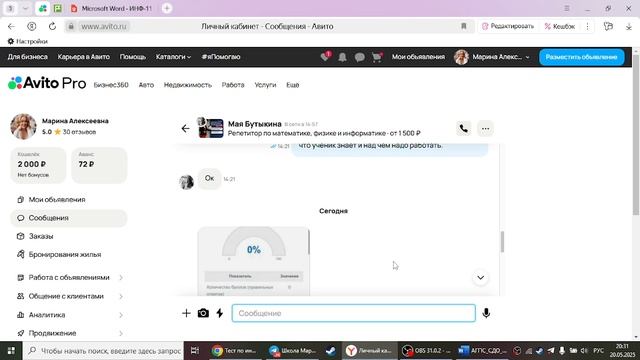Open Бизнес360 navigation item
The height and width of the screenshot is (360, 640).
coord(111,85)
